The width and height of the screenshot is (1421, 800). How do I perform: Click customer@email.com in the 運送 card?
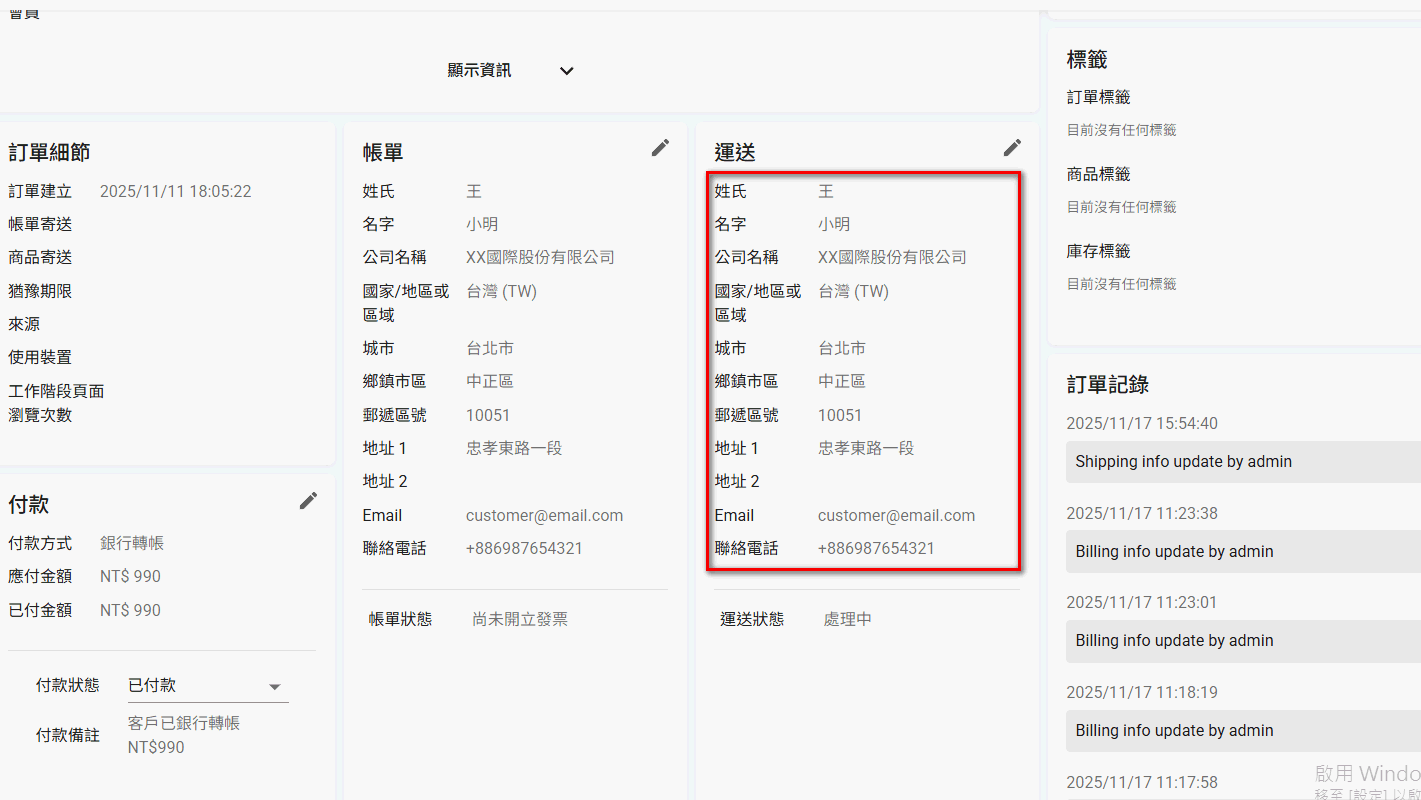(896, 515)
